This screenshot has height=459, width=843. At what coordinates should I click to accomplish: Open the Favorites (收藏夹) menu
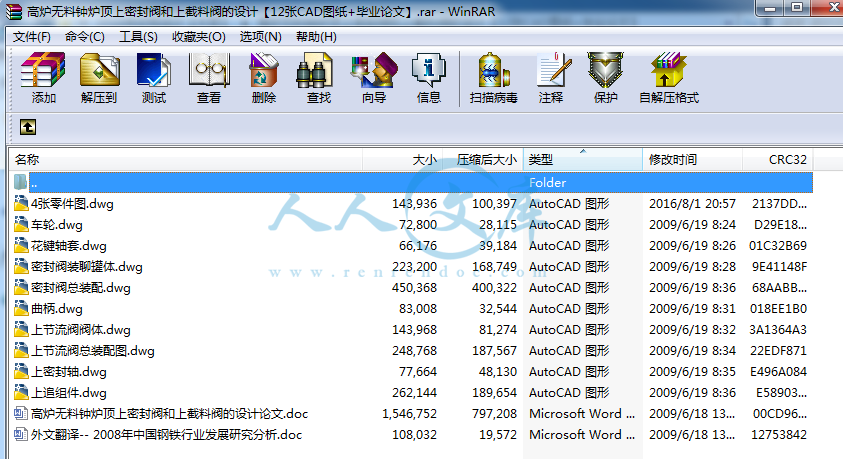[x=198, y=37]
